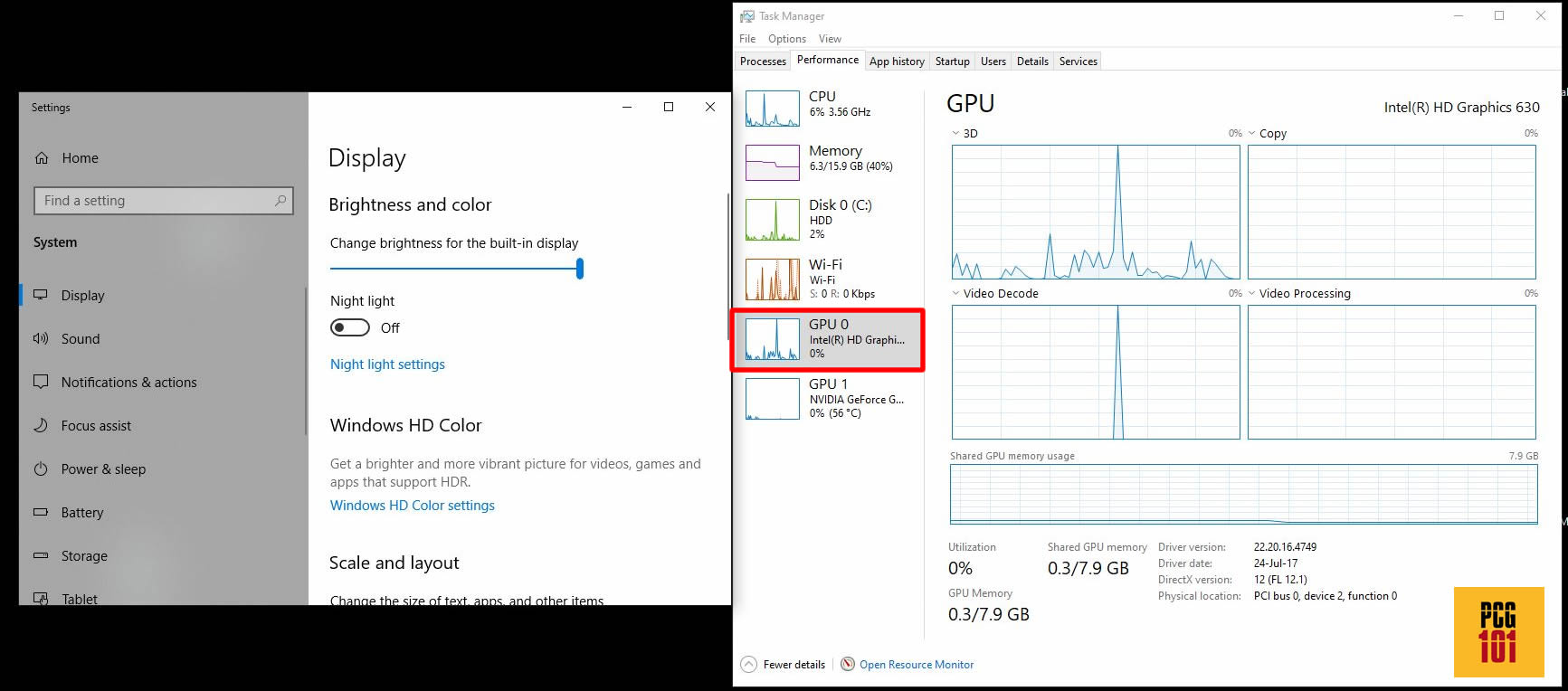Click the Focus assist moon icon
Screen dimensions: 1568x691
pos(41,425)
